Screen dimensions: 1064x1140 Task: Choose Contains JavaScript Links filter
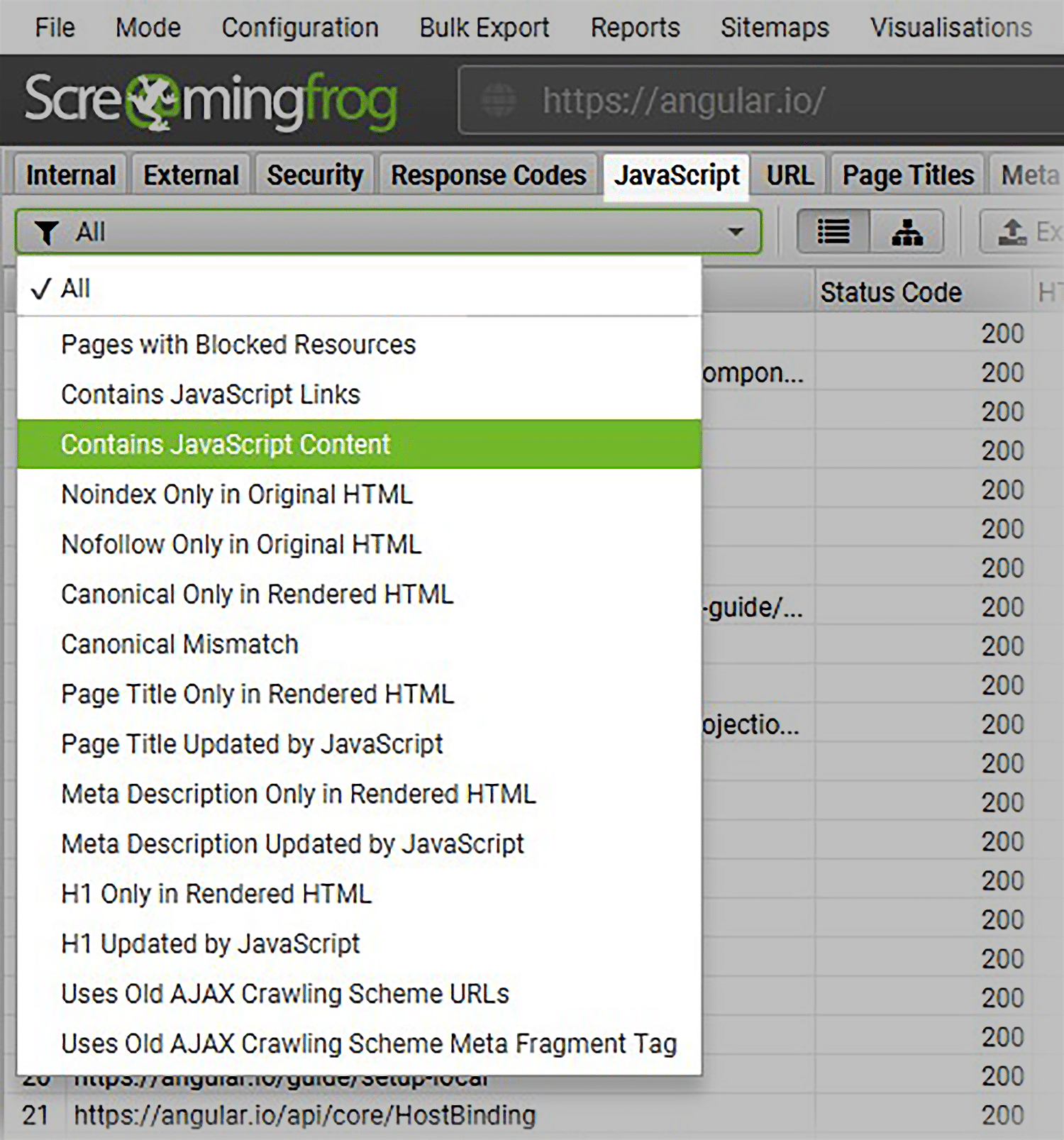pyautogui.click(x=359, y=394)
